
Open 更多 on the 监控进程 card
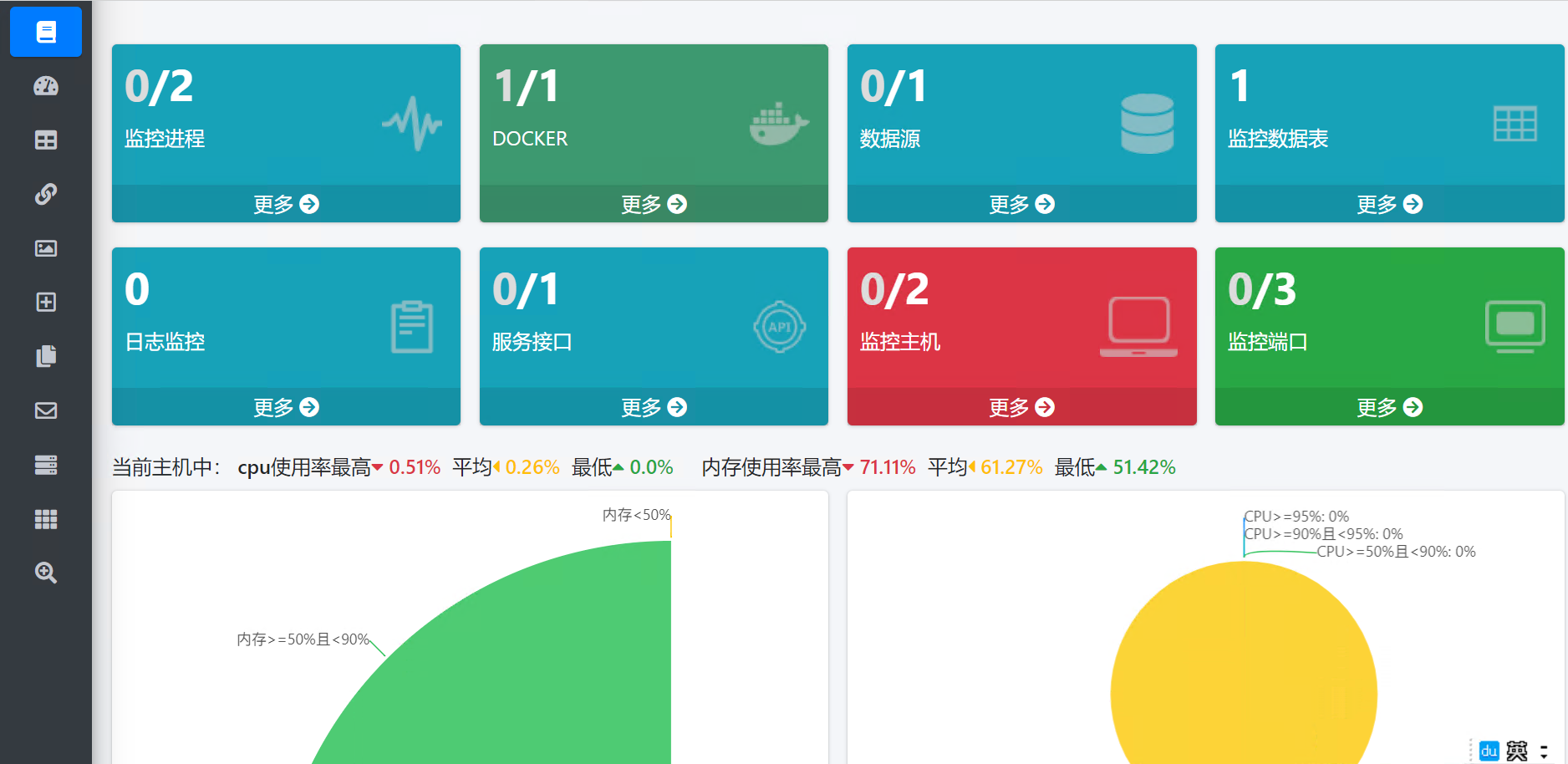pyautogui.click(x=286, y=203)
